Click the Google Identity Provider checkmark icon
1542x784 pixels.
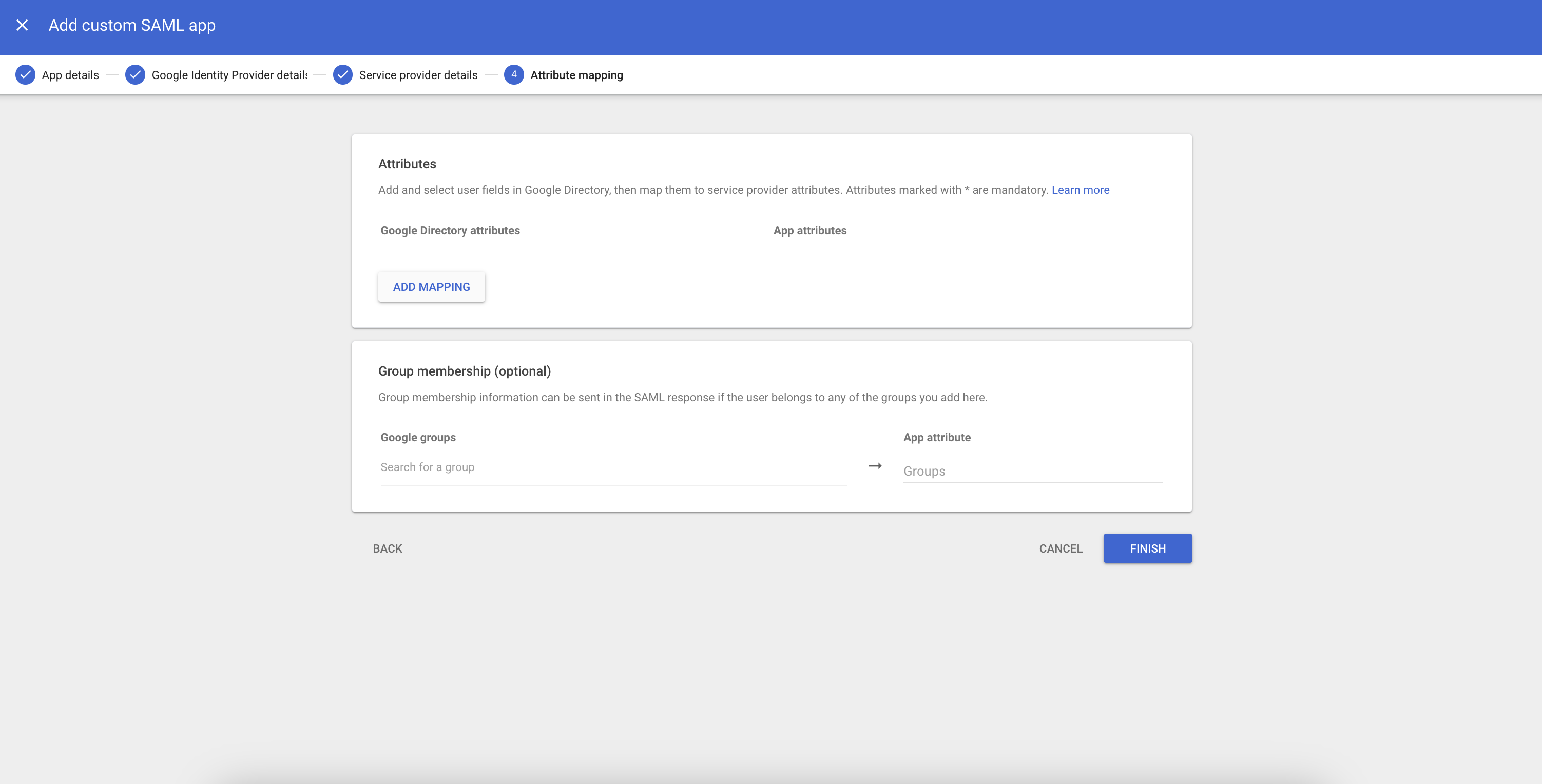(136, 75)
